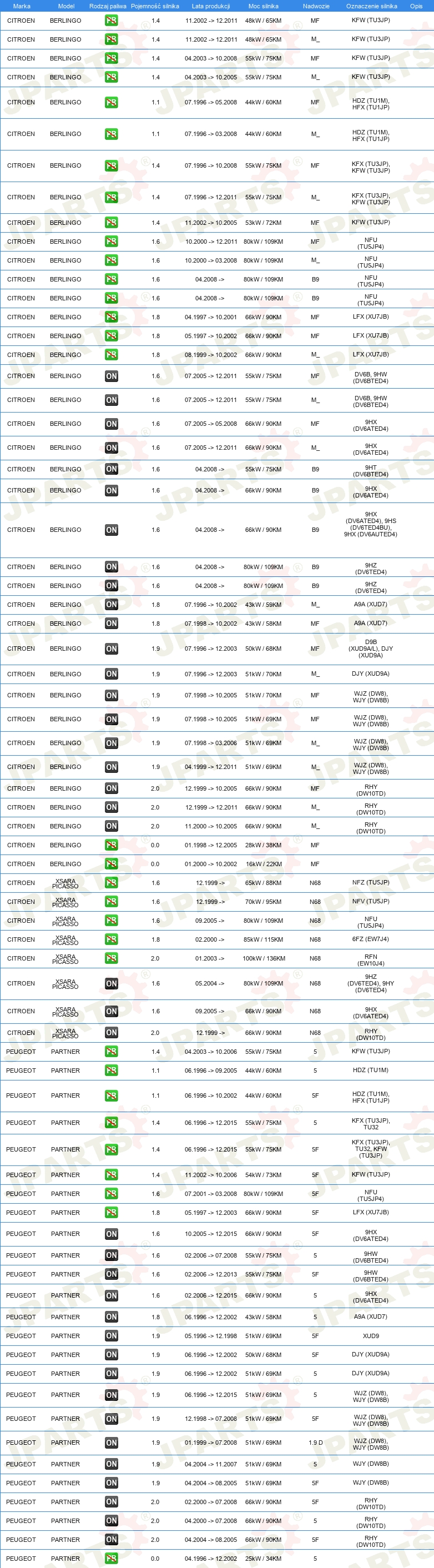Click ON icon in Partner 02.2006 -> 12.2013 row

[112, 1274]
